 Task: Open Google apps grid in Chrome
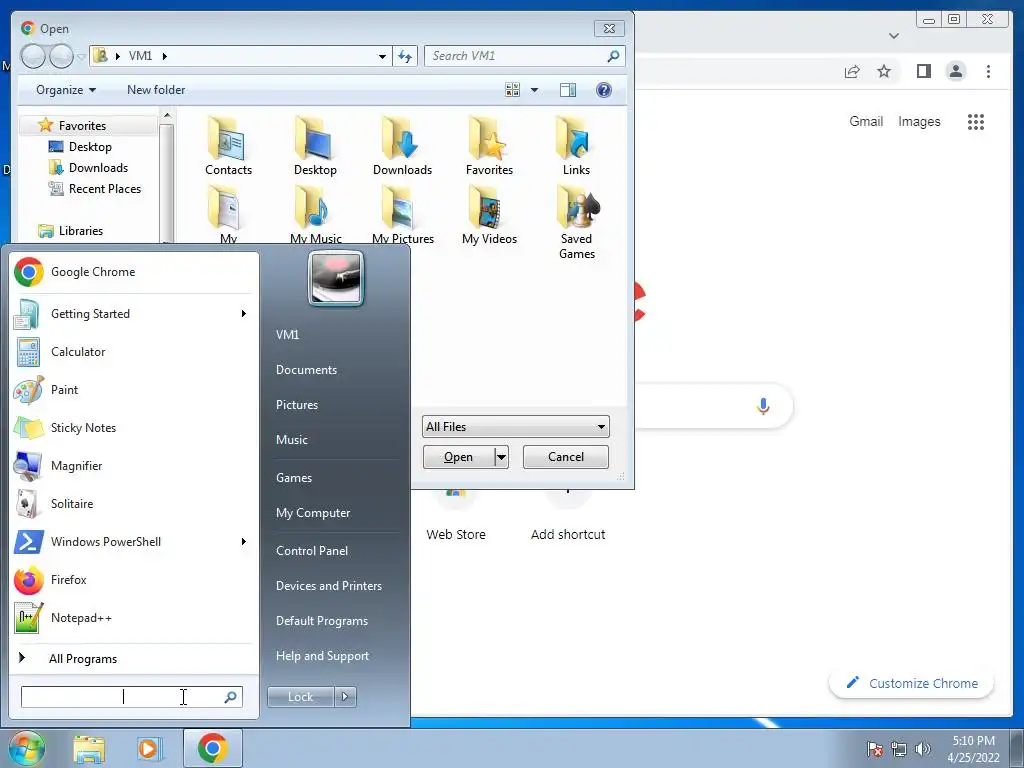[x=976, y=121]
